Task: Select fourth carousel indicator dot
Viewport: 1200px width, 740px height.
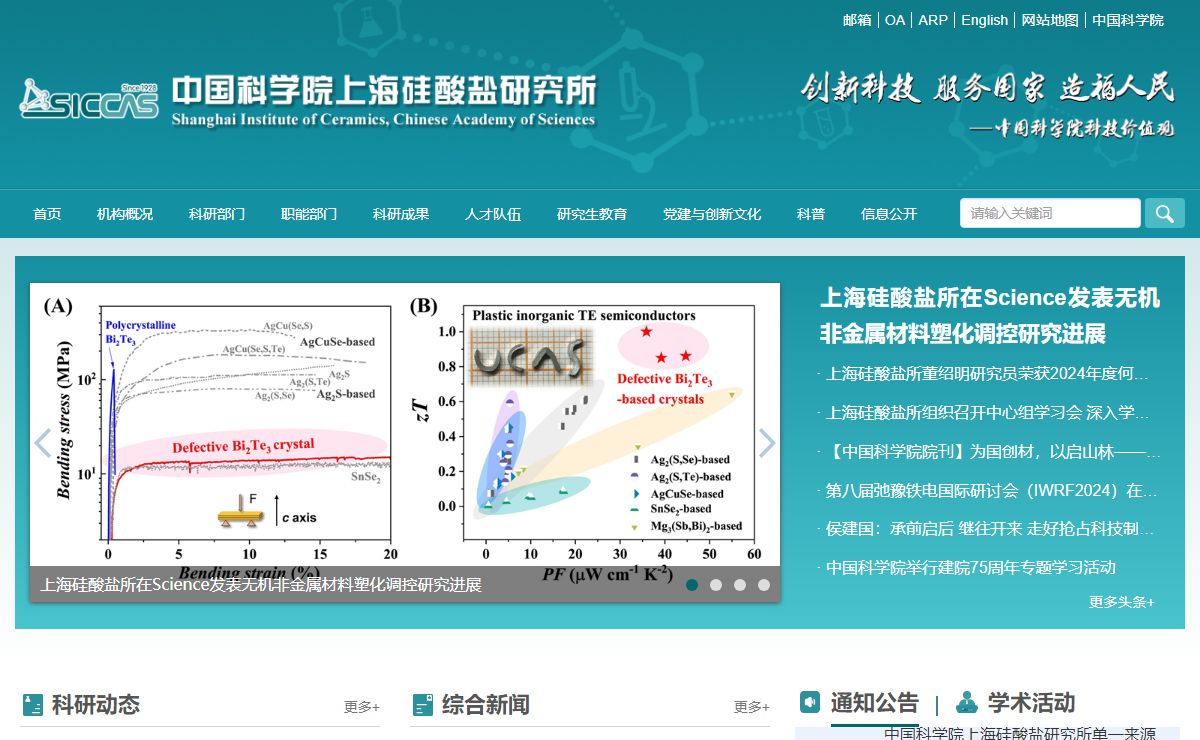Action: [x=764, y=585]
